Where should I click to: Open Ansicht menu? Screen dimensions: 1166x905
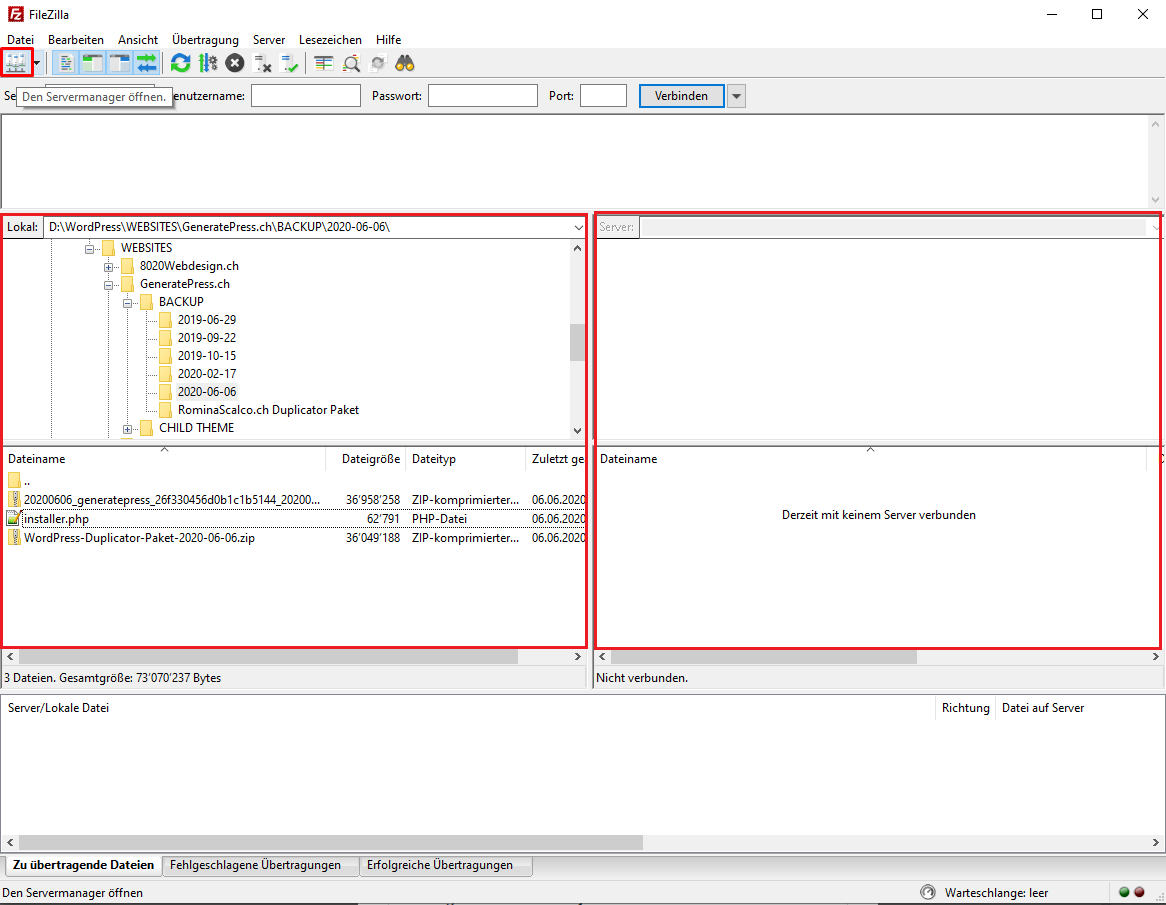(x=138, y=39)
